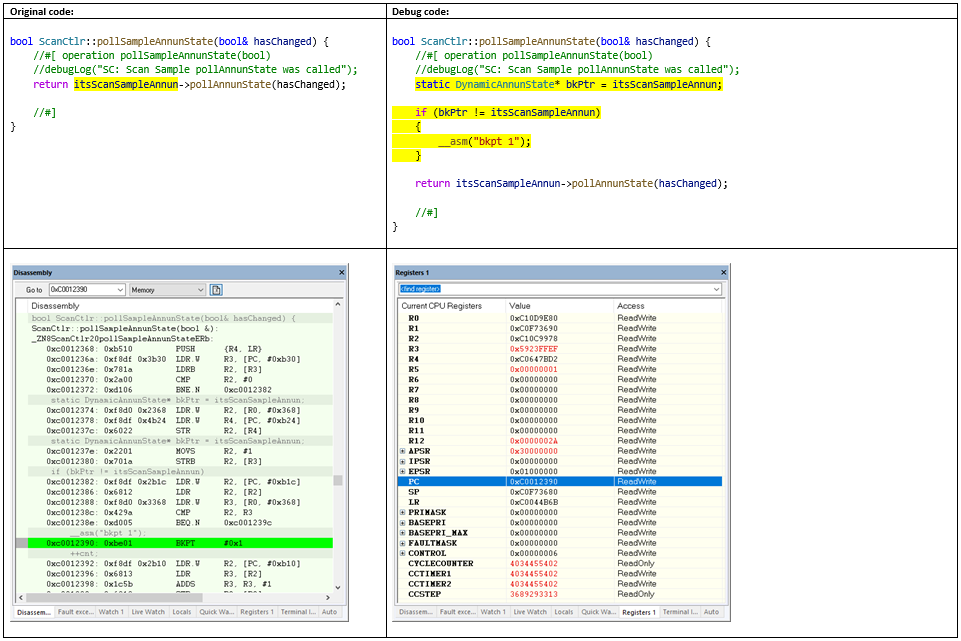This screenshot has width=961, height=641.
Task: Click breakpoint marker beside the BKPT line
Action: tap(21, 544)
